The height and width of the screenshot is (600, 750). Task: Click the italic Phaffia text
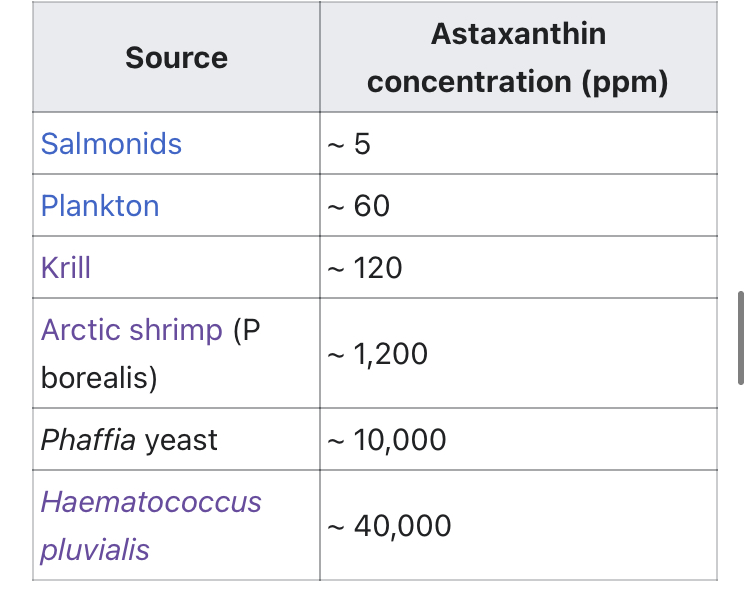pos(88,439)
